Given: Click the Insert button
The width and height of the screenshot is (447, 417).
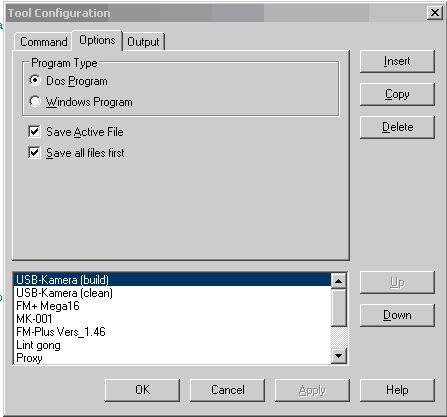Looking at the screenshot, I should [397, 61].
